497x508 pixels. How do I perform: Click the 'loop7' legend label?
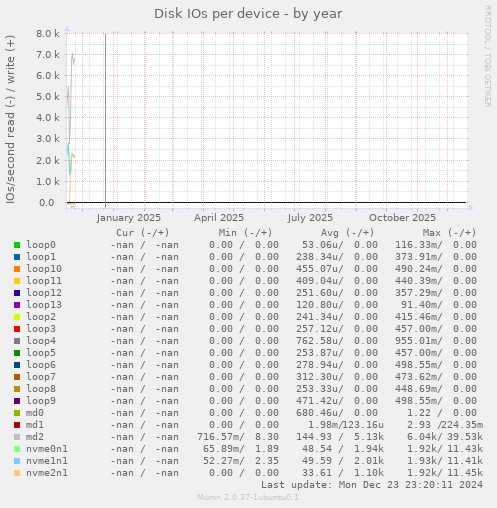point(41,377)
